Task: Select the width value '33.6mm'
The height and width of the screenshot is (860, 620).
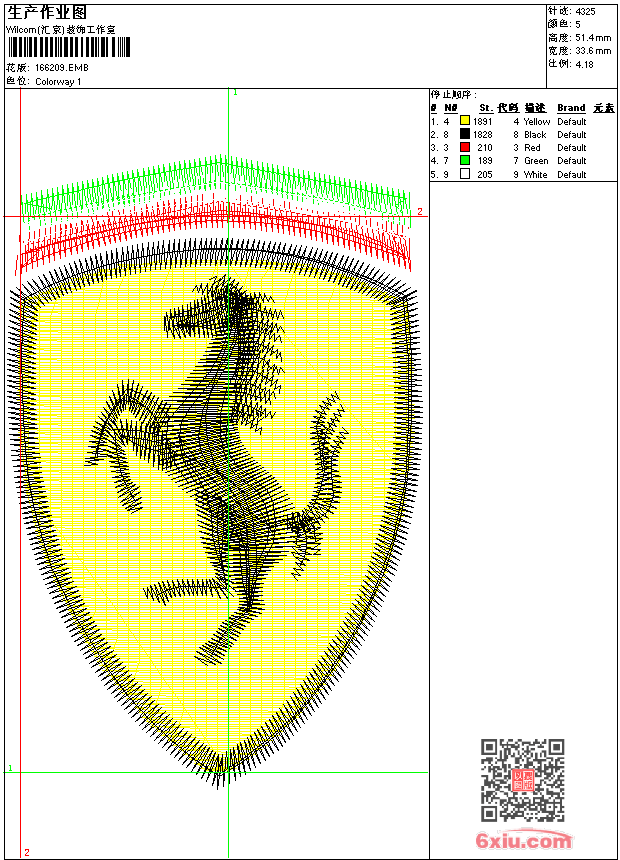Action: [x=593, y=50]
